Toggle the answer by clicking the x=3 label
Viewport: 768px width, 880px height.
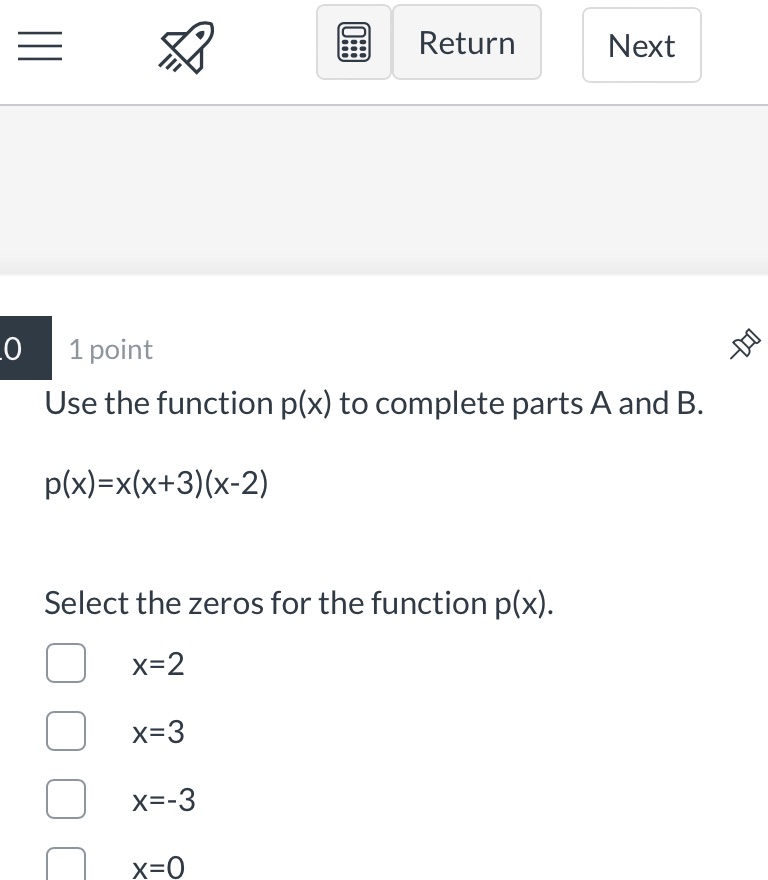[x=158, y=731]
